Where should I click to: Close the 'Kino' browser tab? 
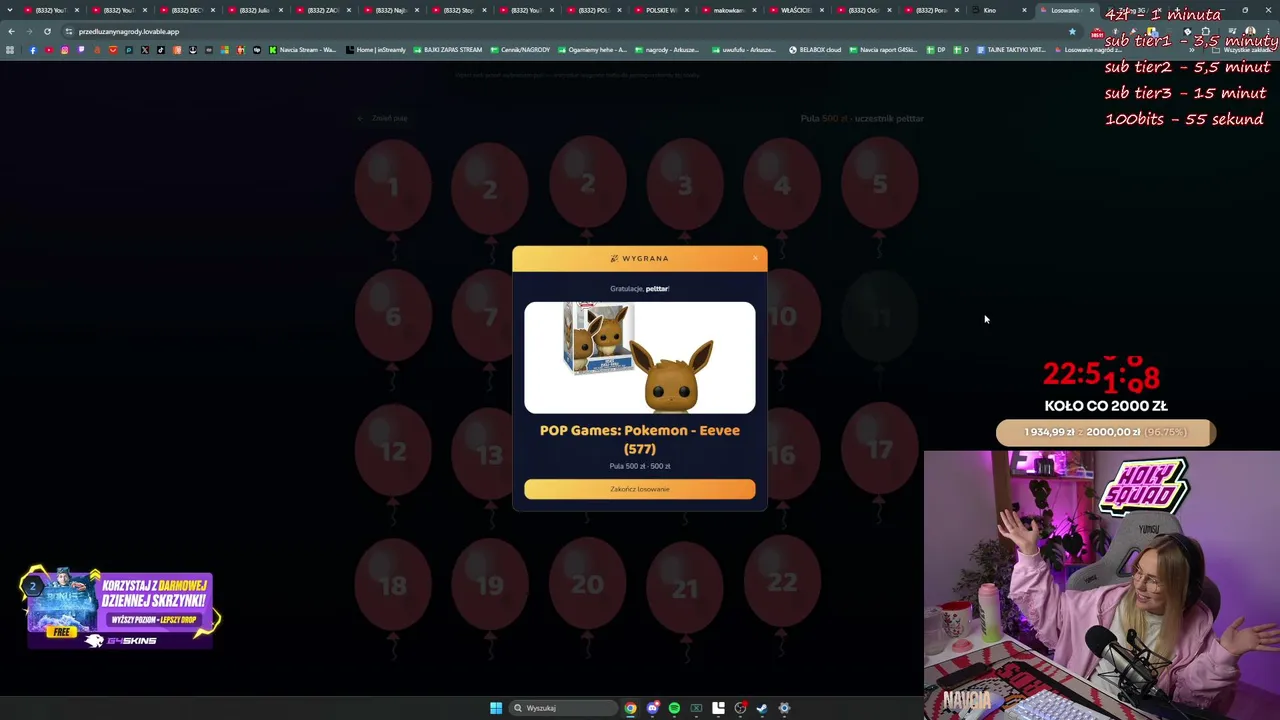tap(1024, 10)
